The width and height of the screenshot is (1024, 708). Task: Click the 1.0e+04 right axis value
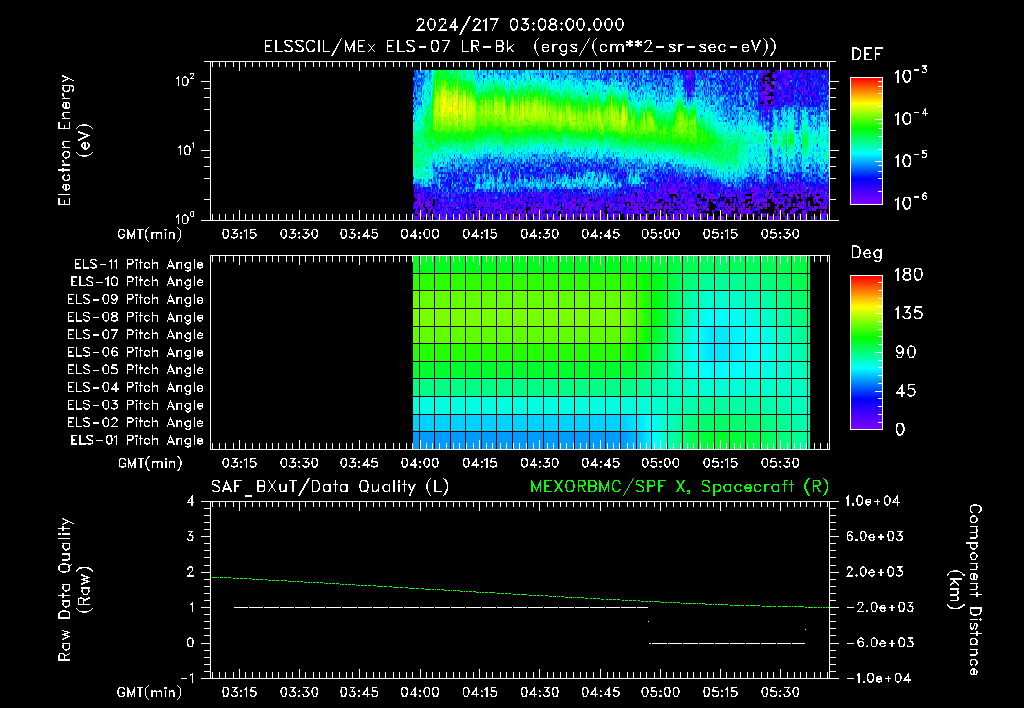872,501
